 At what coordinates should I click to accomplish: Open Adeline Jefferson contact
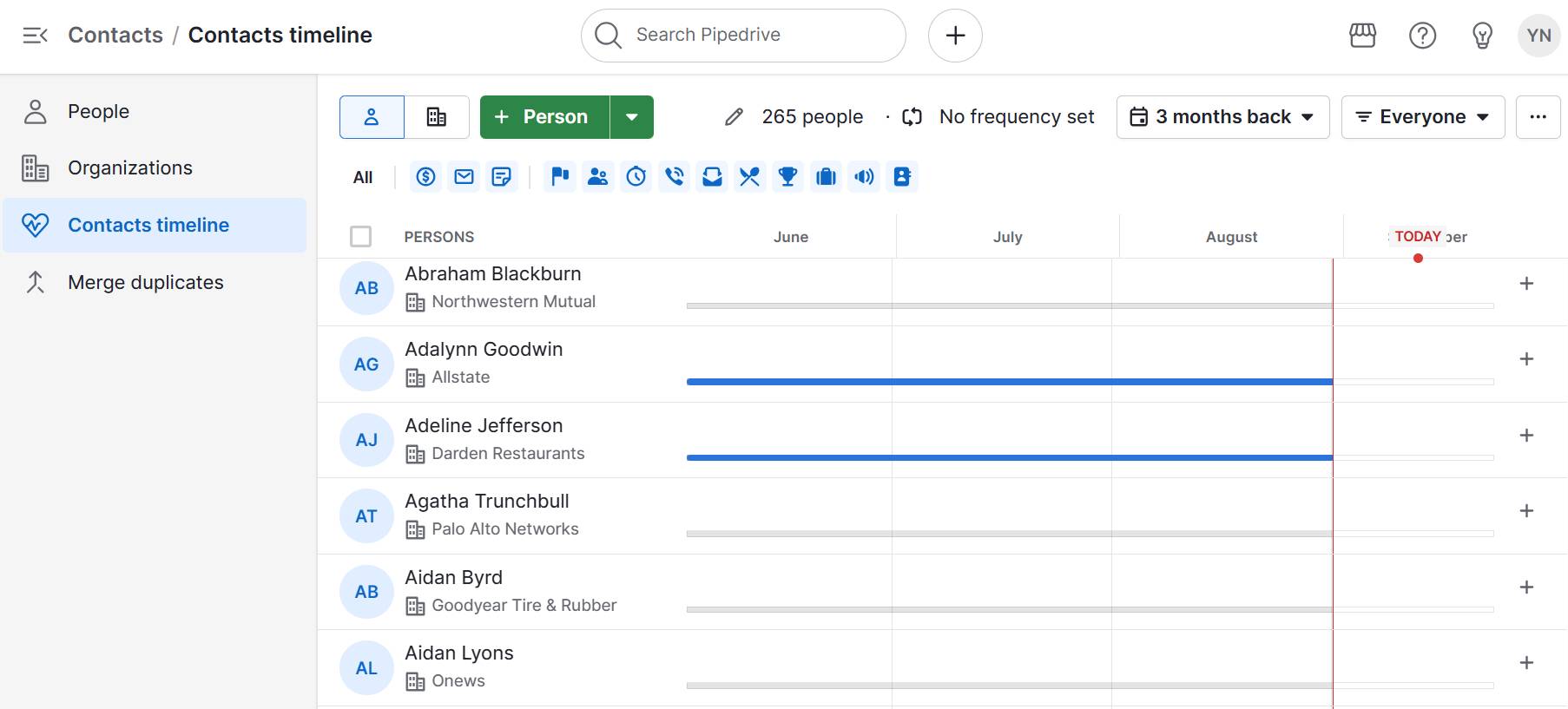click(484, 425)
